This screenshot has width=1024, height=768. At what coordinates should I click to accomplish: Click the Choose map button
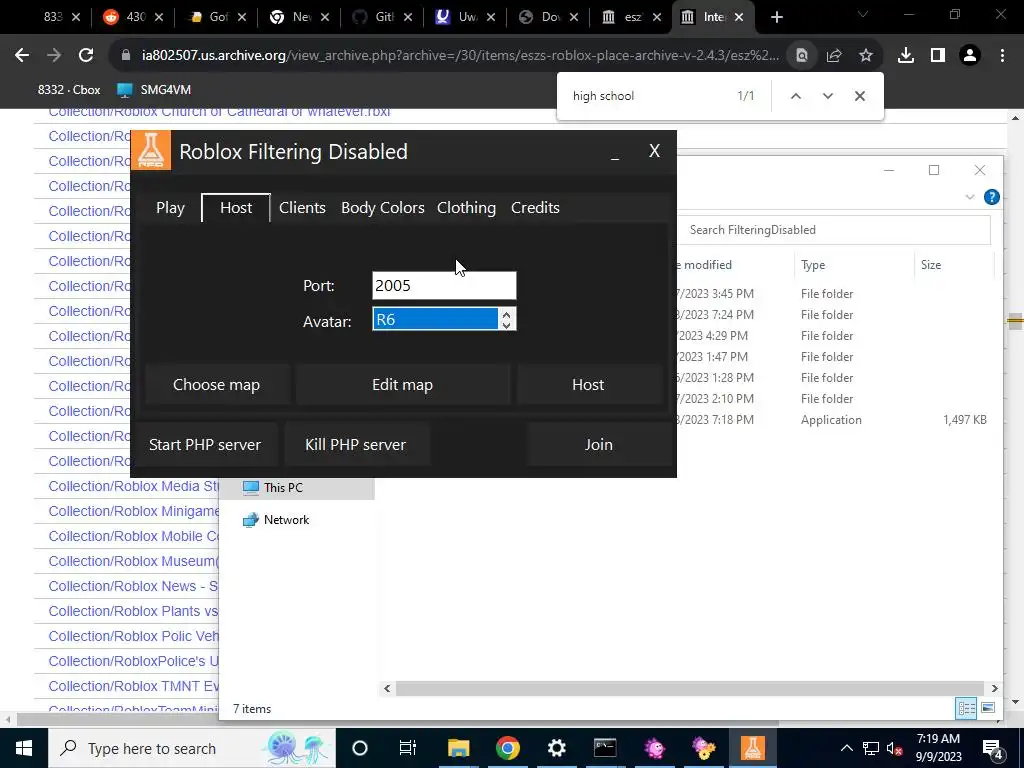(217, 385)
